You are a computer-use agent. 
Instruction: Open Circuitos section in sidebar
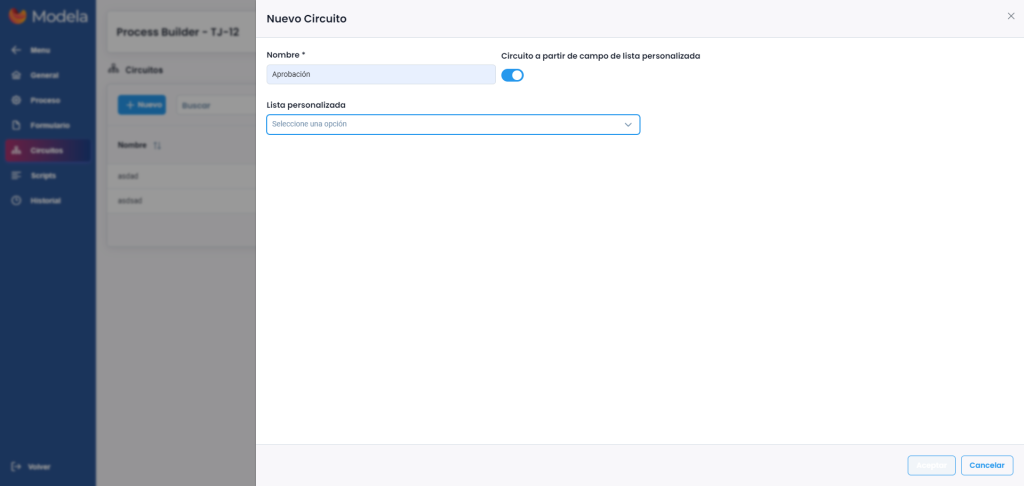point(46,150)
